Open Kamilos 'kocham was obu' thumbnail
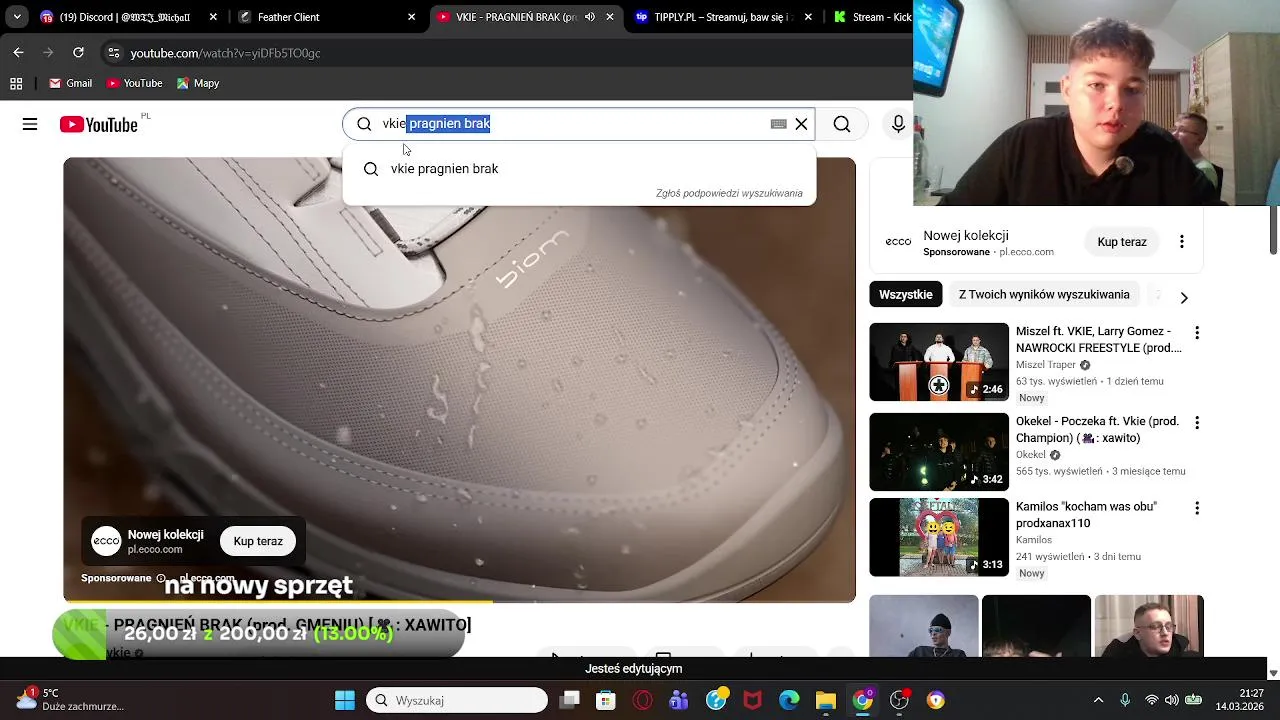 [939, 538]
